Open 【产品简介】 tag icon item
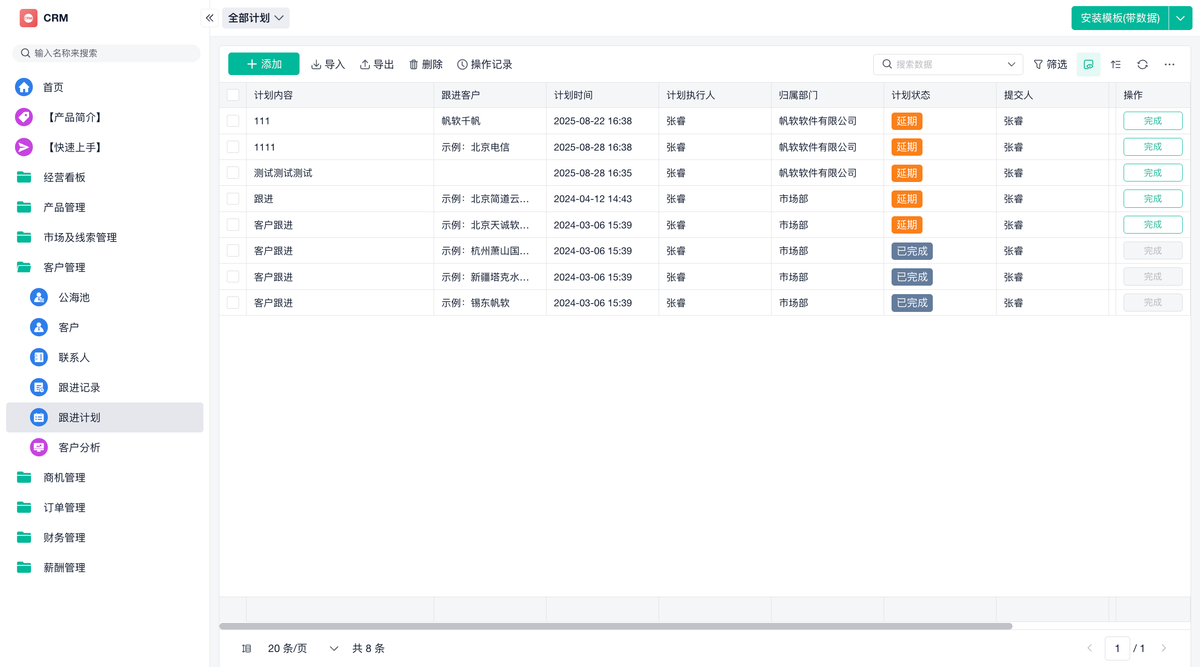 point(24,117)
